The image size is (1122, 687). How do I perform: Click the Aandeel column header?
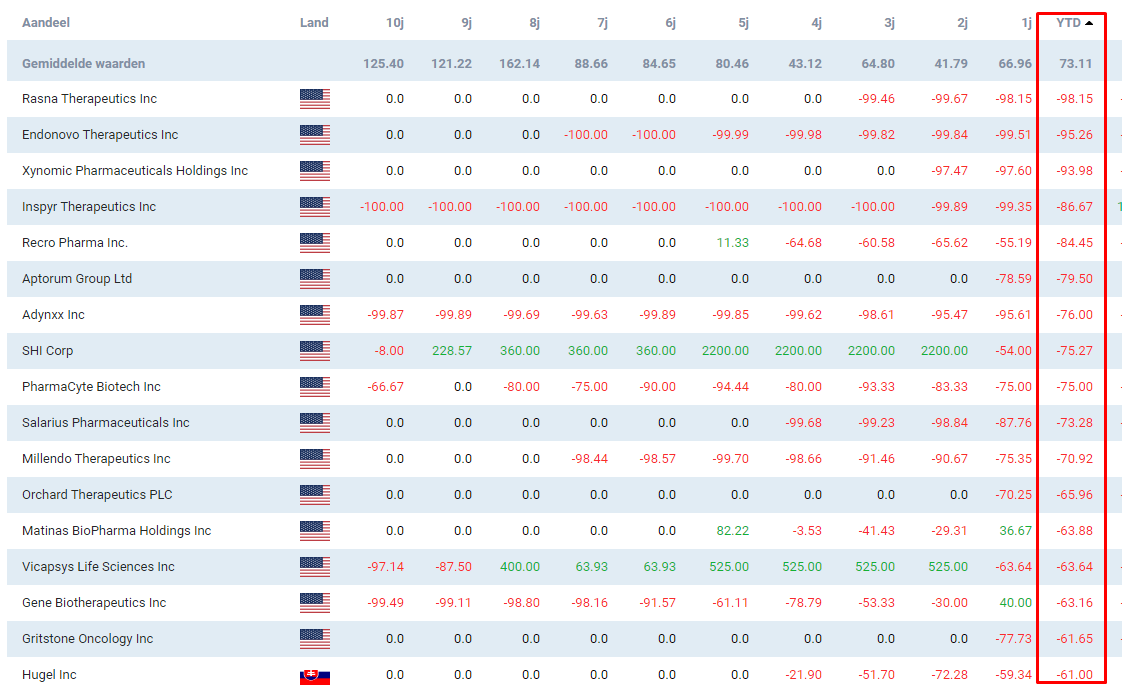click(46, 23)
